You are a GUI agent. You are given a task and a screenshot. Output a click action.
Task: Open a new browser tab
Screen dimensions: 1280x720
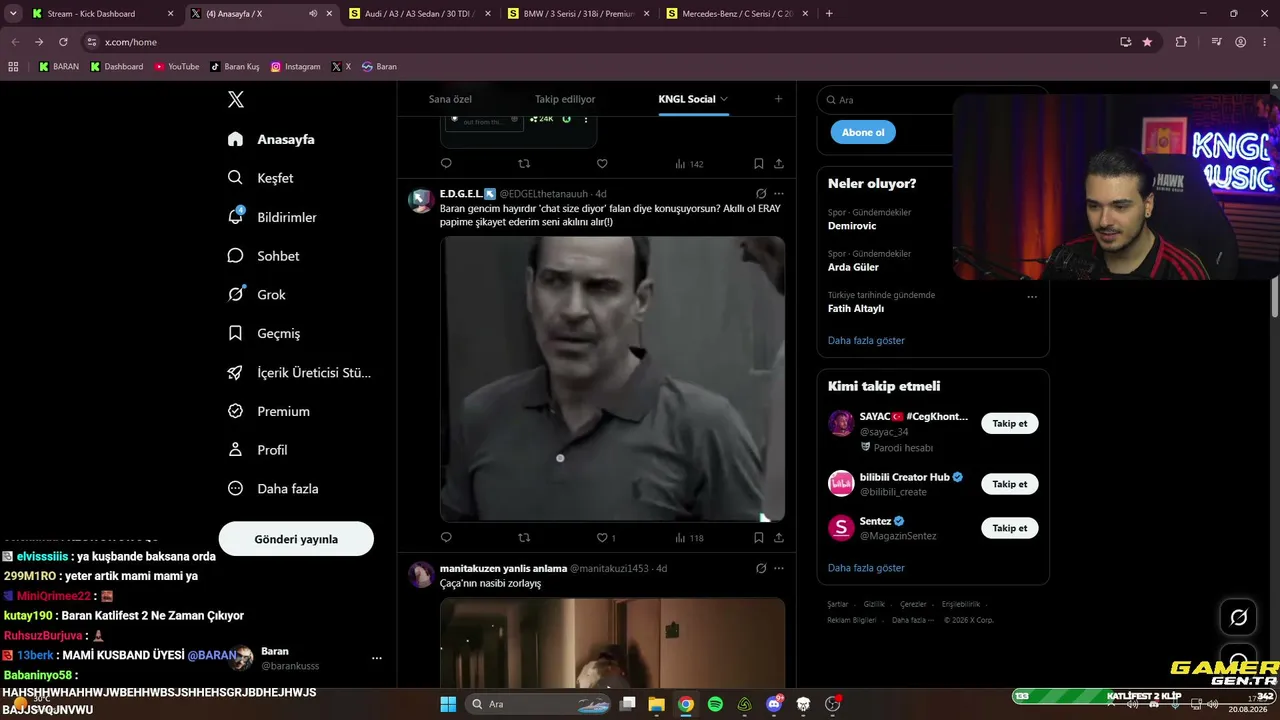(829, 14)
